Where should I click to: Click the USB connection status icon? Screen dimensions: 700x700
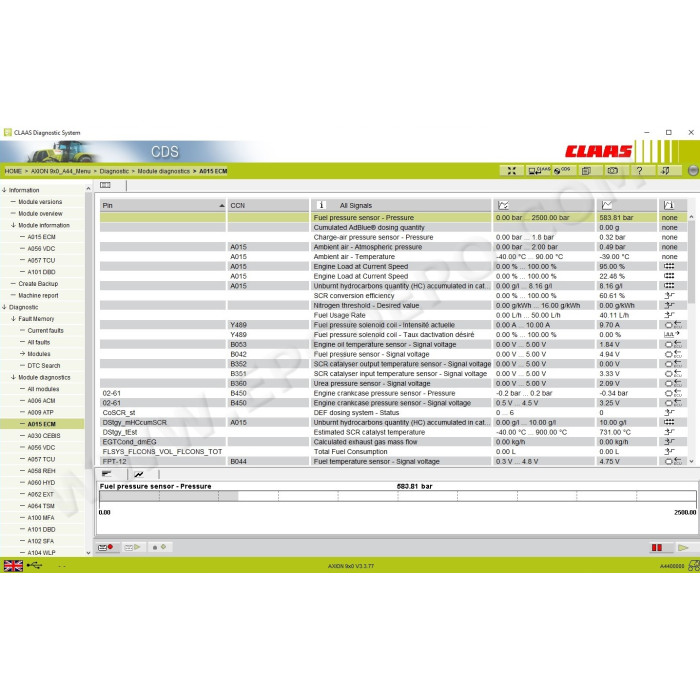click(34, 566)
